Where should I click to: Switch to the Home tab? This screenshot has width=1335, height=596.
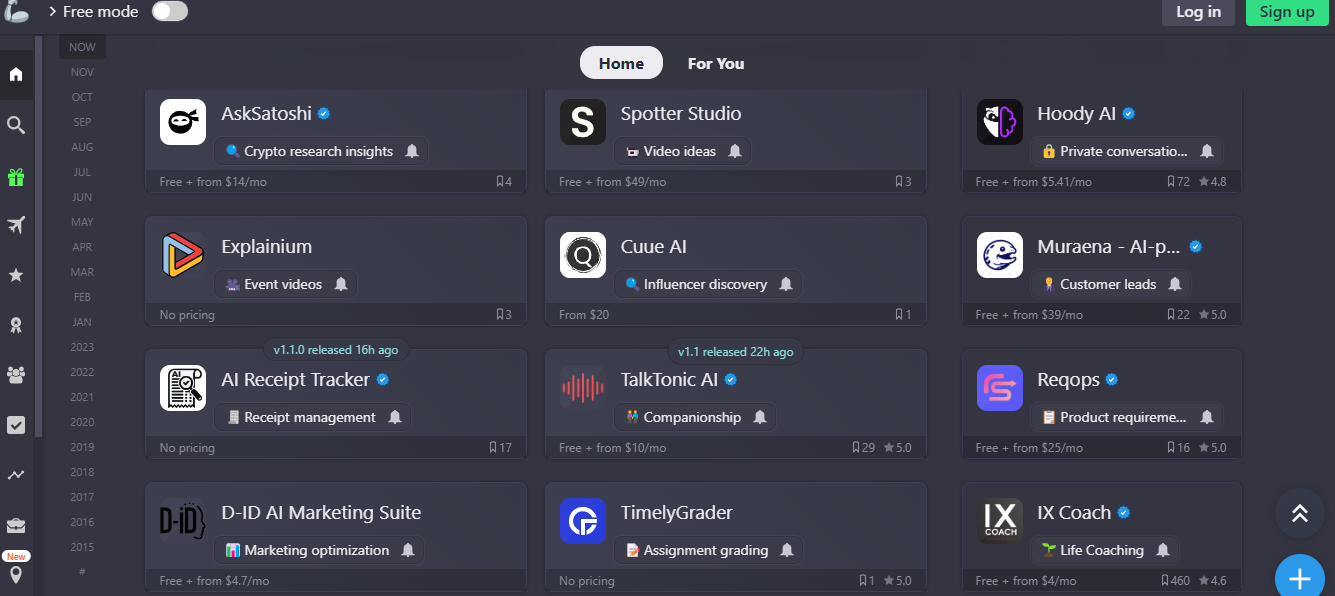coord(621,63)
